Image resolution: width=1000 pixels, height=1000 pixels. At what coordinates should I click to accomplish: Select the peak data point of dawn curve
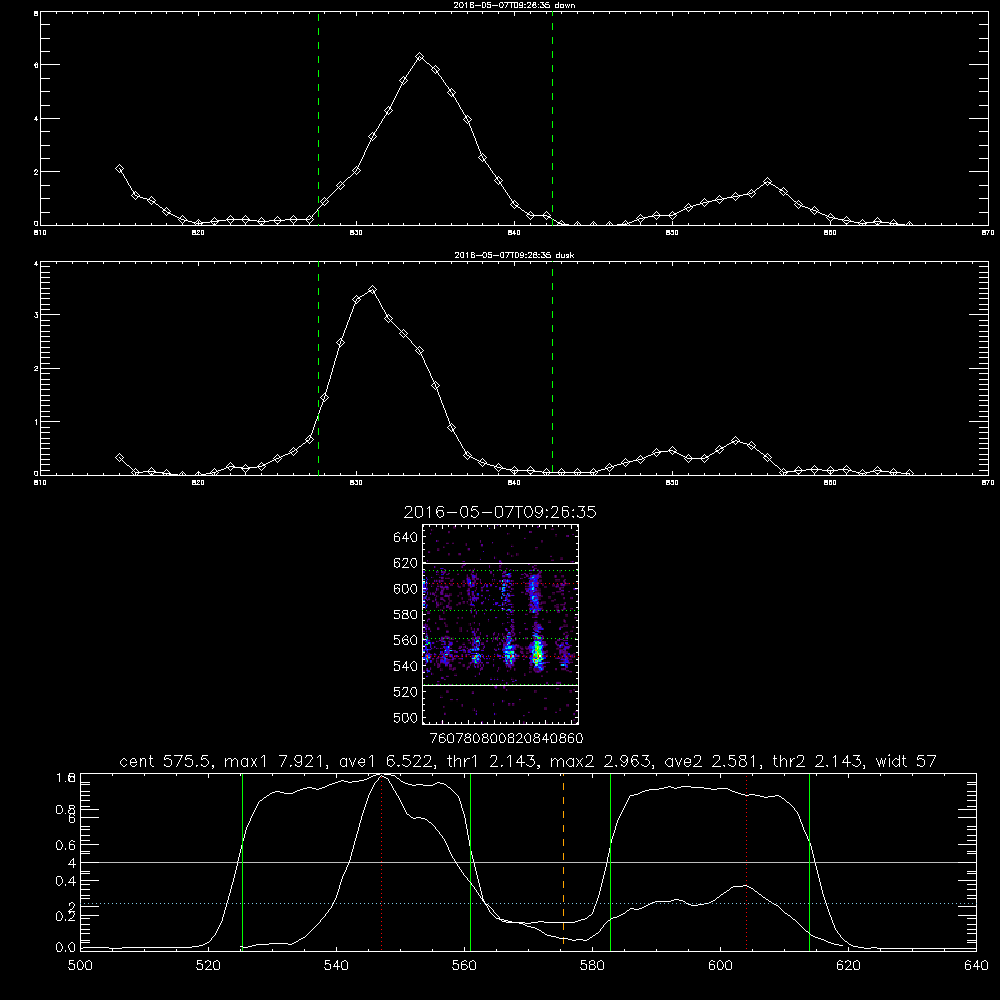coord(420,57)
